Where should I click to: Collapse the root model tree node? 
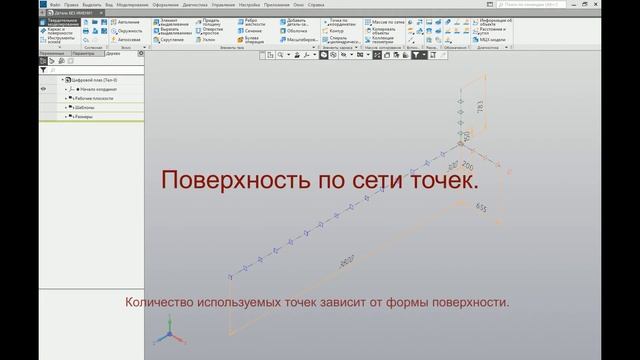pyautogui.click(x=62, y=80)
